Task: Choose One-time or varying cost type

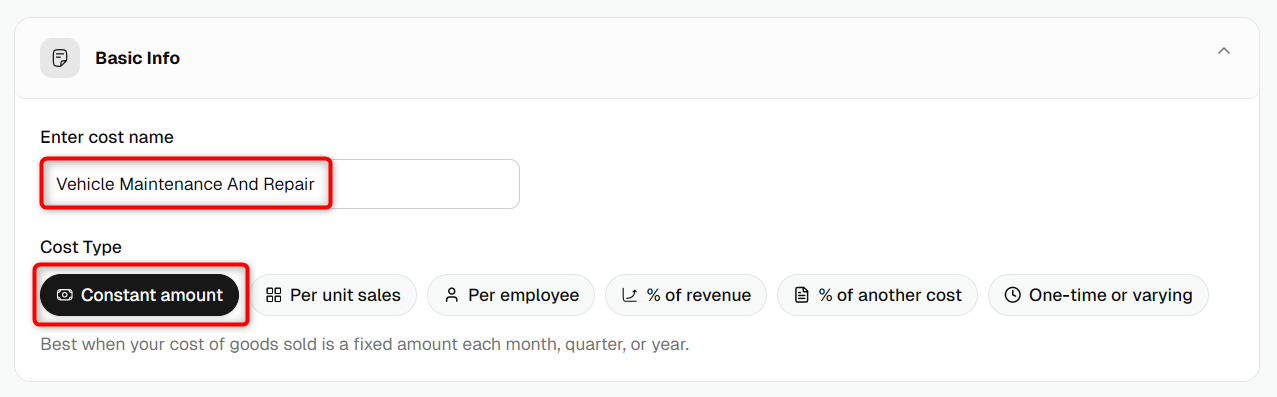Action: (x=1098, y=295)
